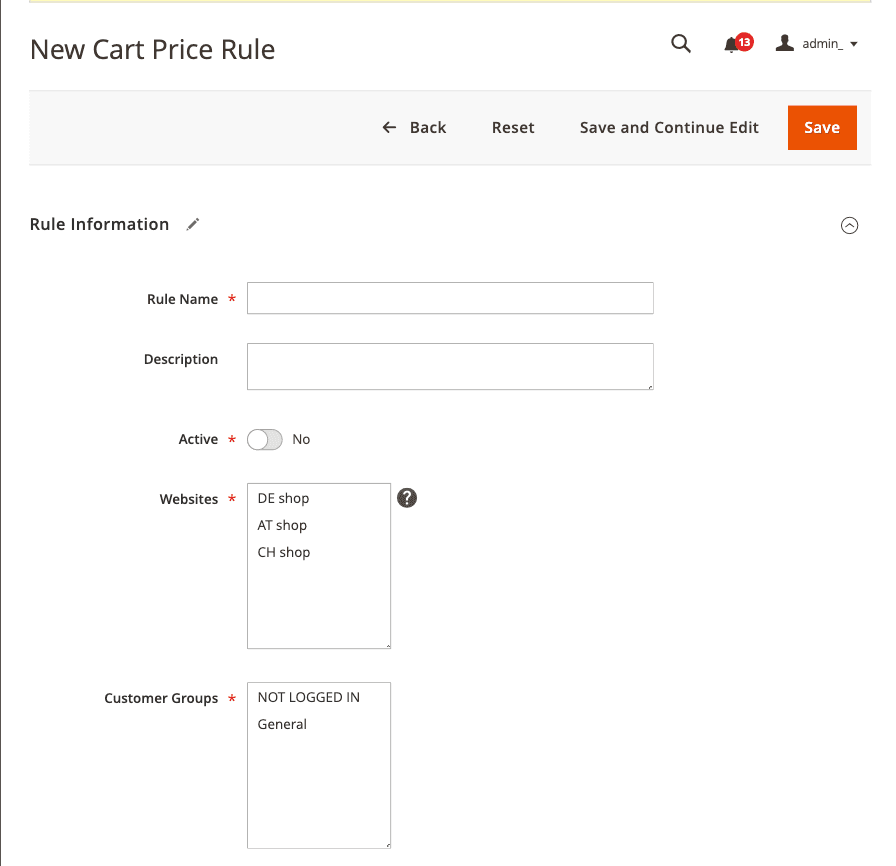The height and width of the screenshot is (866, 896).
Task: Collapse the Rule Information section
Action: tap(849, 226)
